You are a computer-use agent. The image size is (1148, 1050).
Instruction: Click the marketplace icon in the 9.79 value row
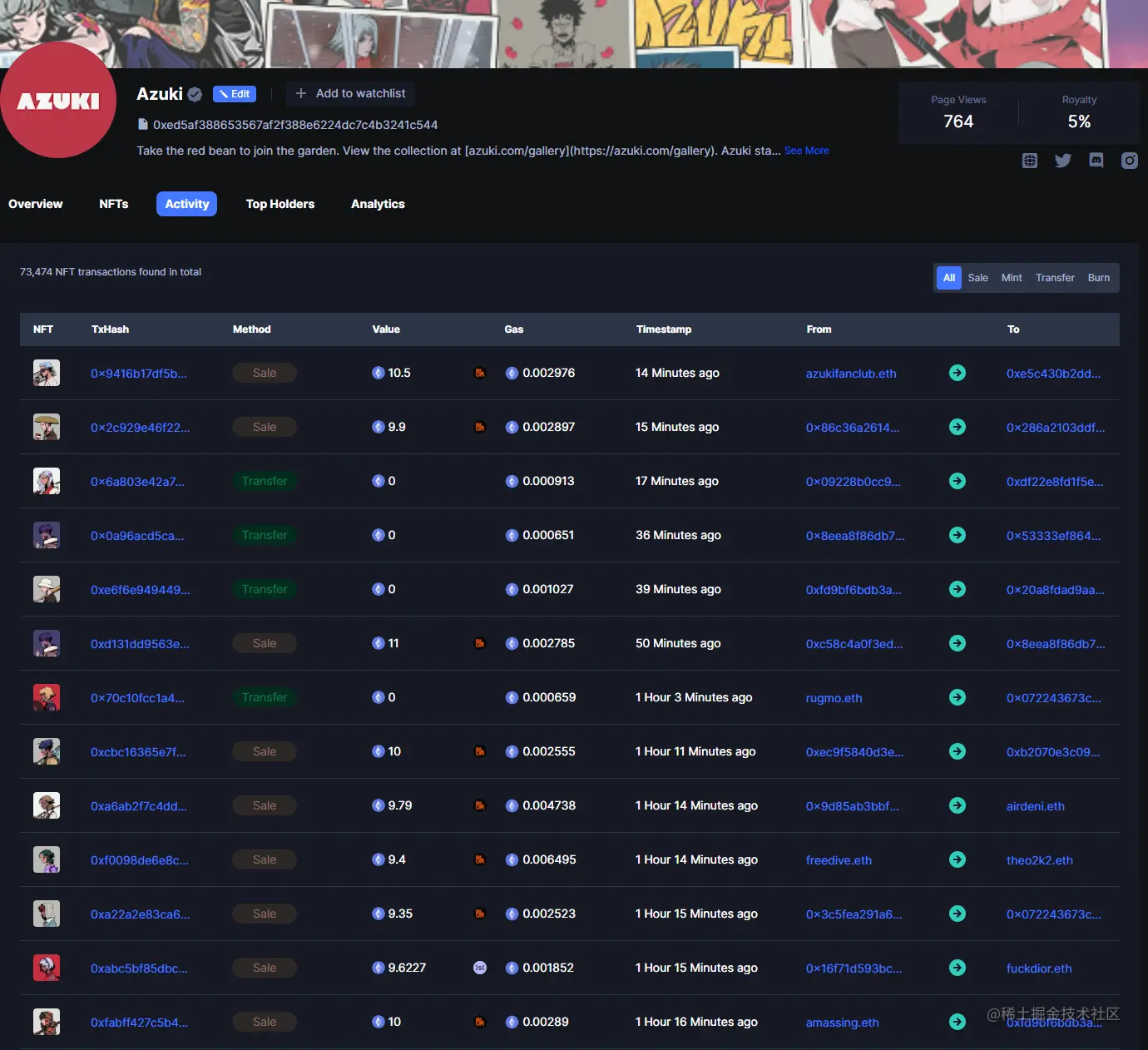coord(480,805)
